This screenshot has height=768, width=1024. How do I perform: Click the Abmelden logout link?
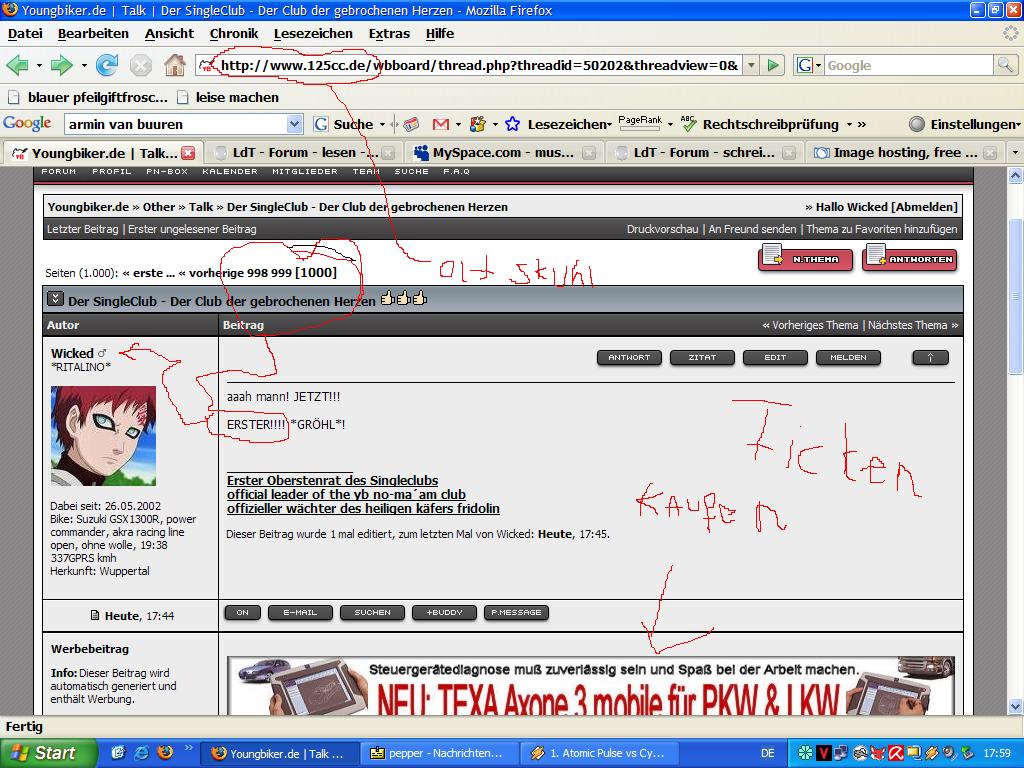tap(924, 207)
